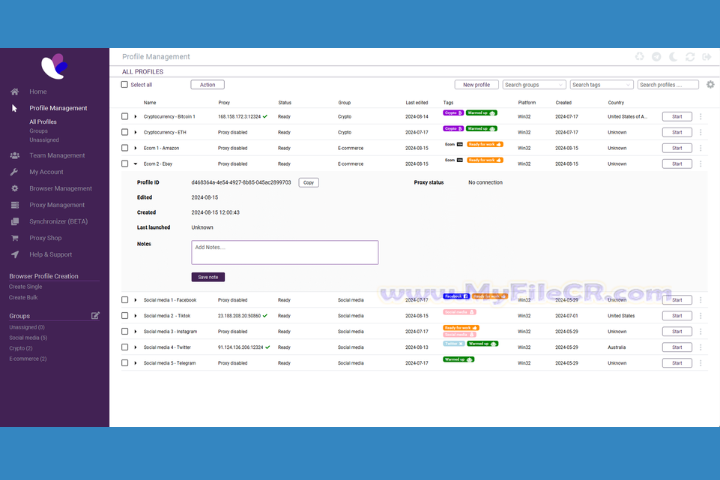Open more options for Social media 4 - Twitter

[x=701, y=347]
